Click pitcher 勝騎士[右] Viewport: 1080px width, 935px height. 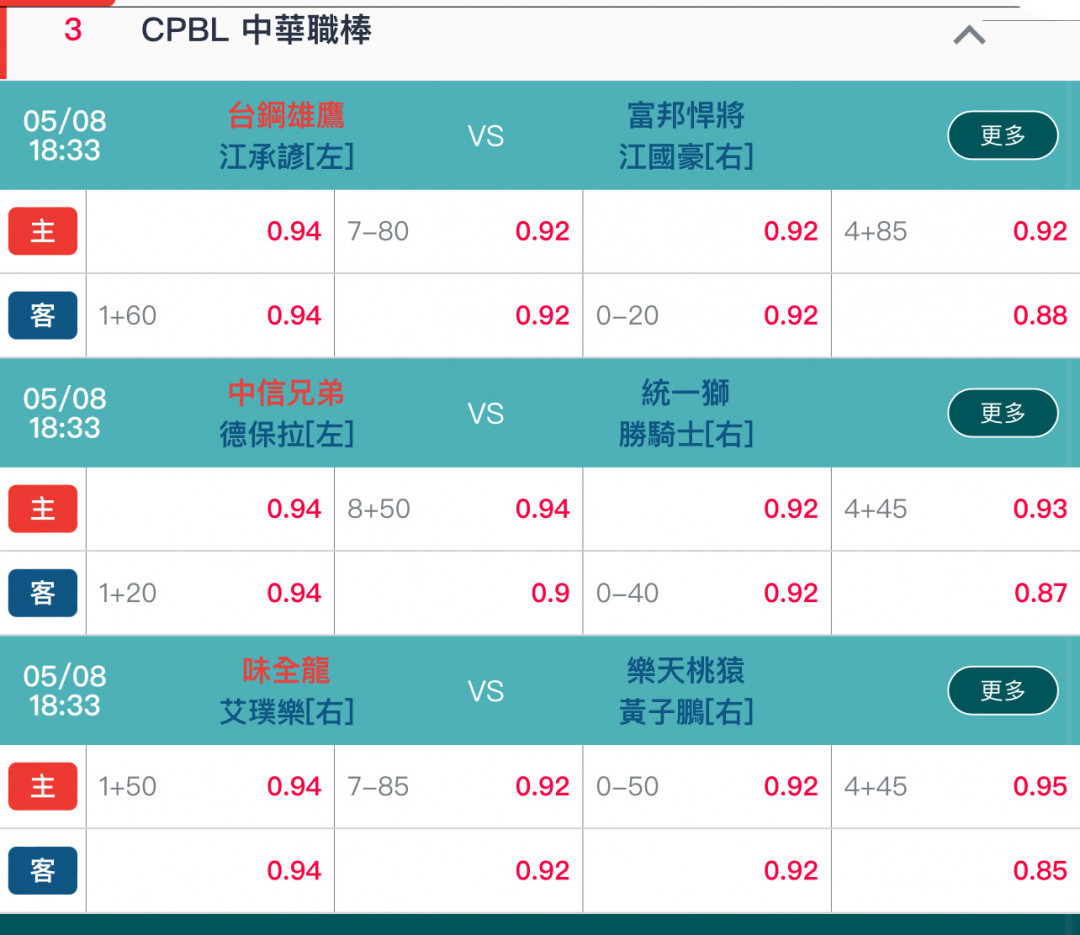coord(686,434)
